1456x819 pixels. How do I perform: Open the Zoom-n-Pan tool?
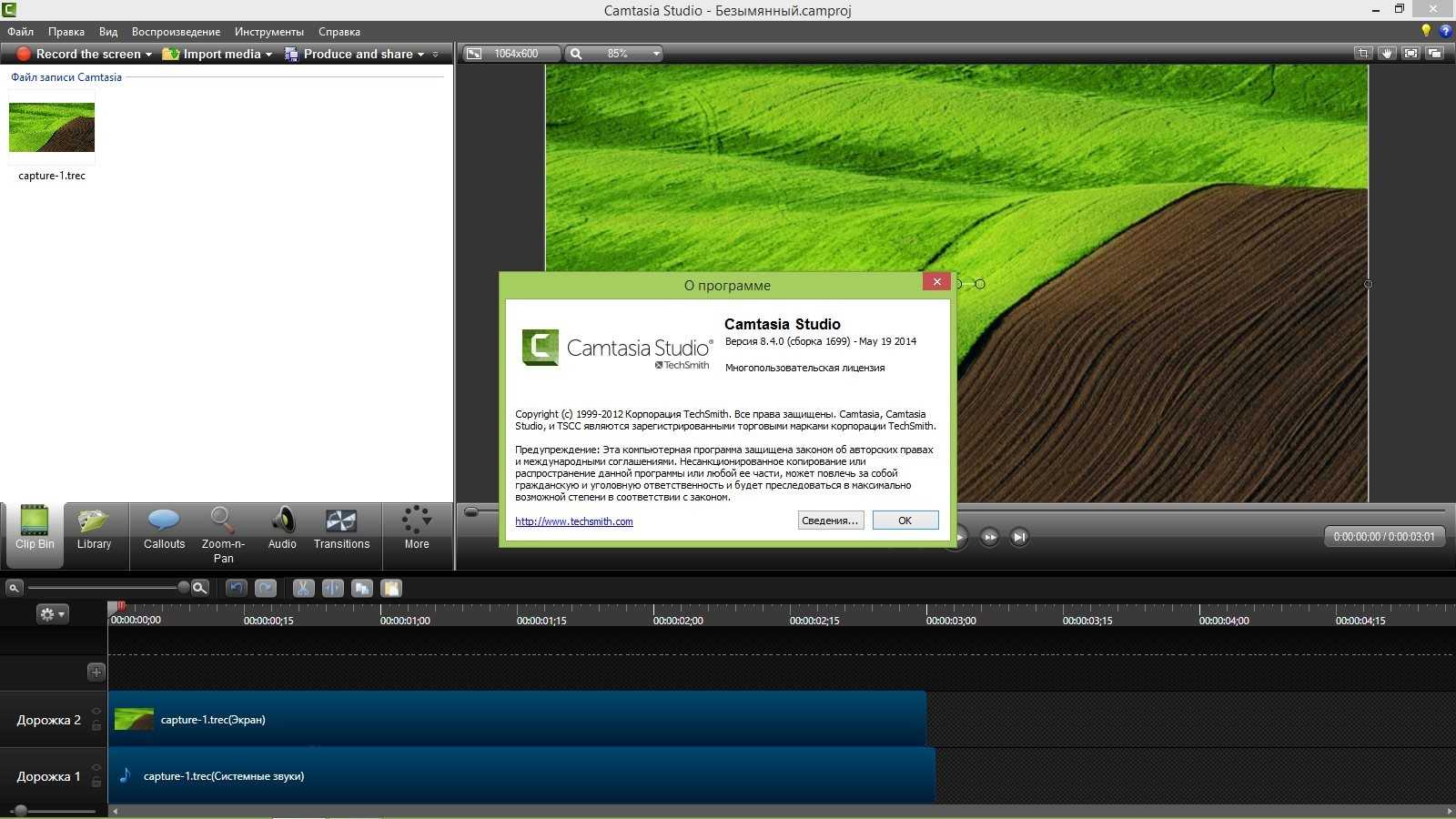223,534
